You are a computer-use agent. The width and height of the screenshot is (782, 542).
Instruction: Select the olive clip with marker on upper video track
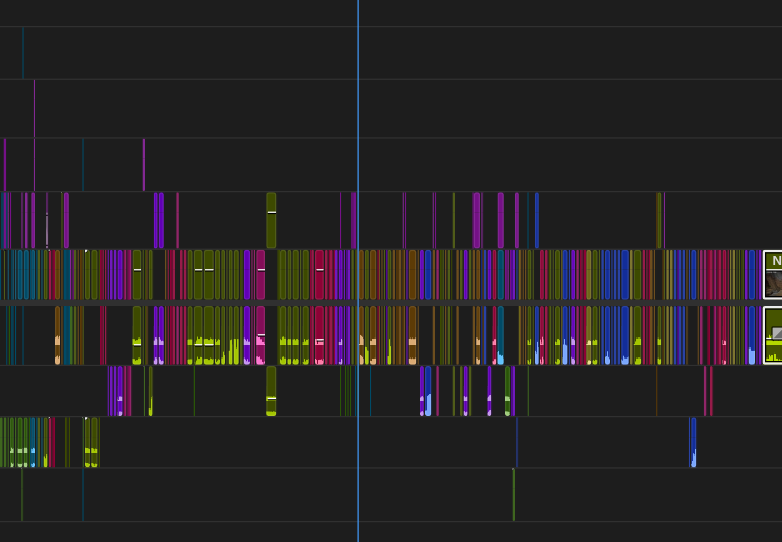pyautogui.click(x=271, y=220)
